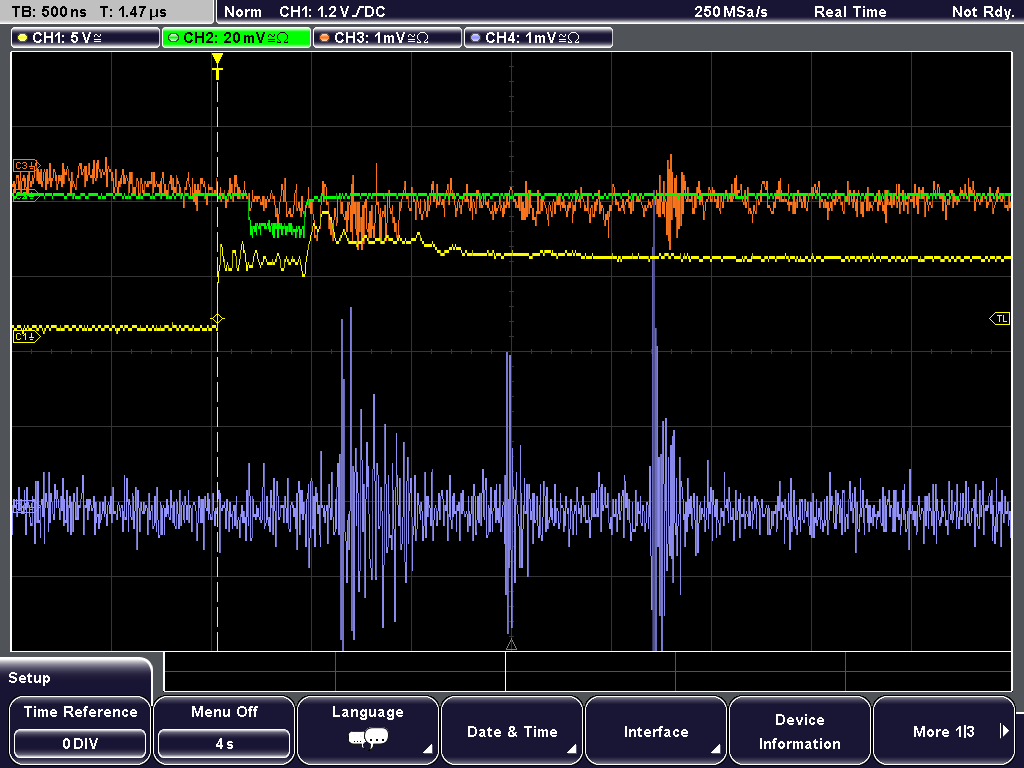This screenshot has width=1024, height=768.
Task: Click the time reference triangle marker at grid bottom
Action: pyautogui.click(x=511, y=645)
